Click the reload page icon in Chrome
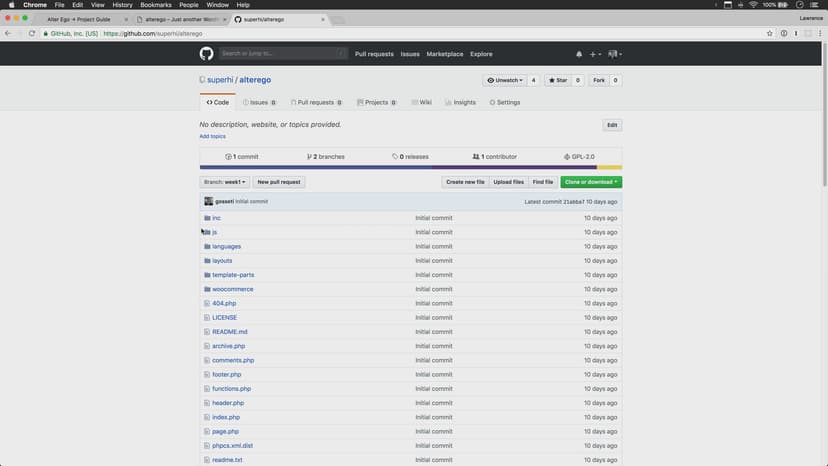Screen dimensions: 828x466 point(33,33)
